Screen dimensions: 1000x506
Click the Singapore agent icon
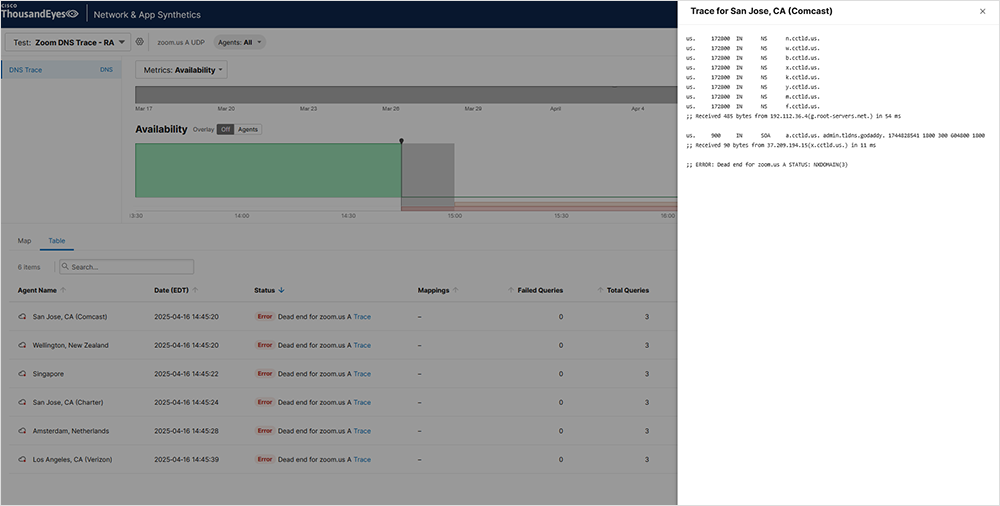coord(23,374)
